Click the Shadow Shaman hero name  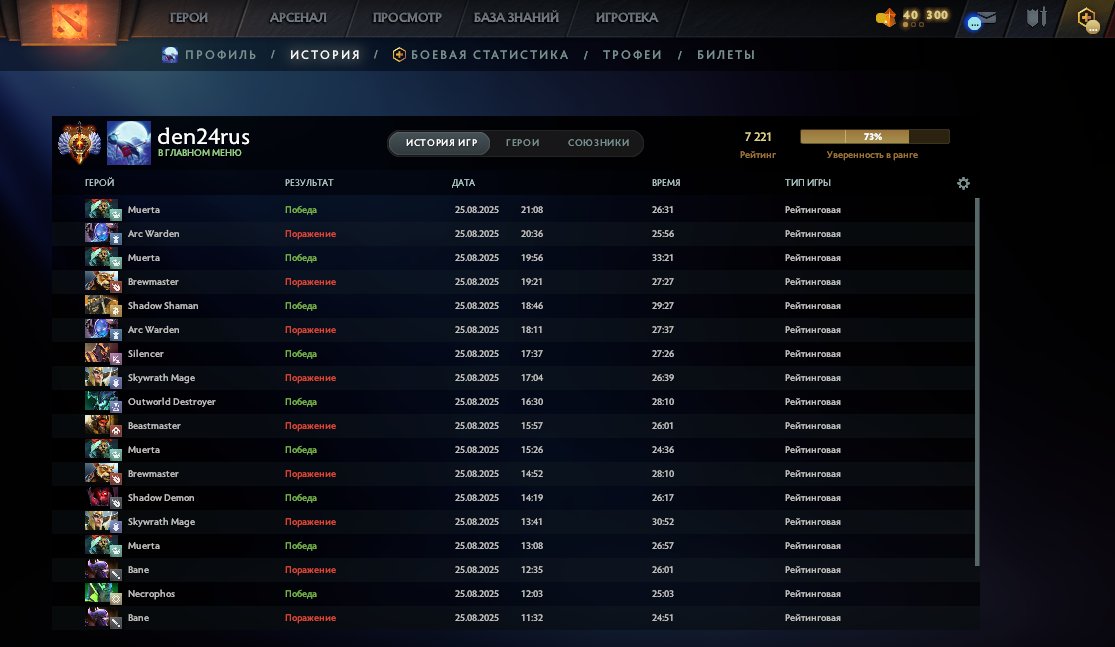pyautogui.click(x=163, y=306)
